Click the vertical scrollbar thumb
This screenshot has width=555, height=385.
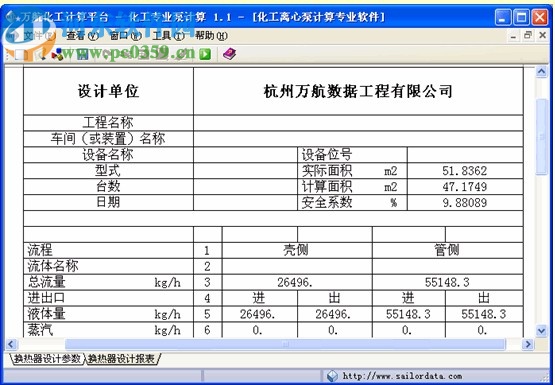pyautogui.click(x=541, y=137)
